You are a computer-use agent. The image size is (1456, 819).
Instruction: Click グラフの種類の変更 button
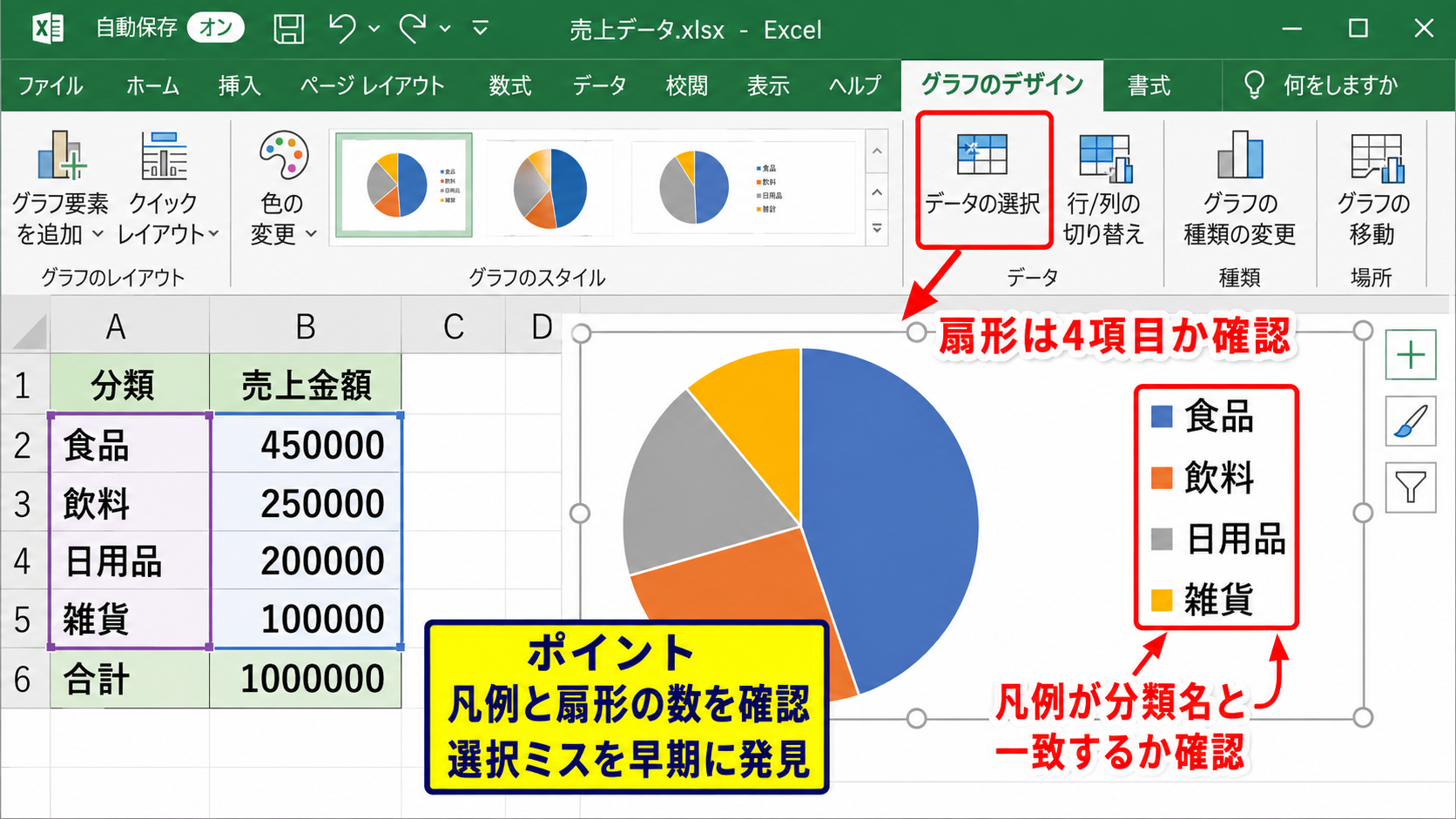pyautogui.click(x=1239, y=188)
